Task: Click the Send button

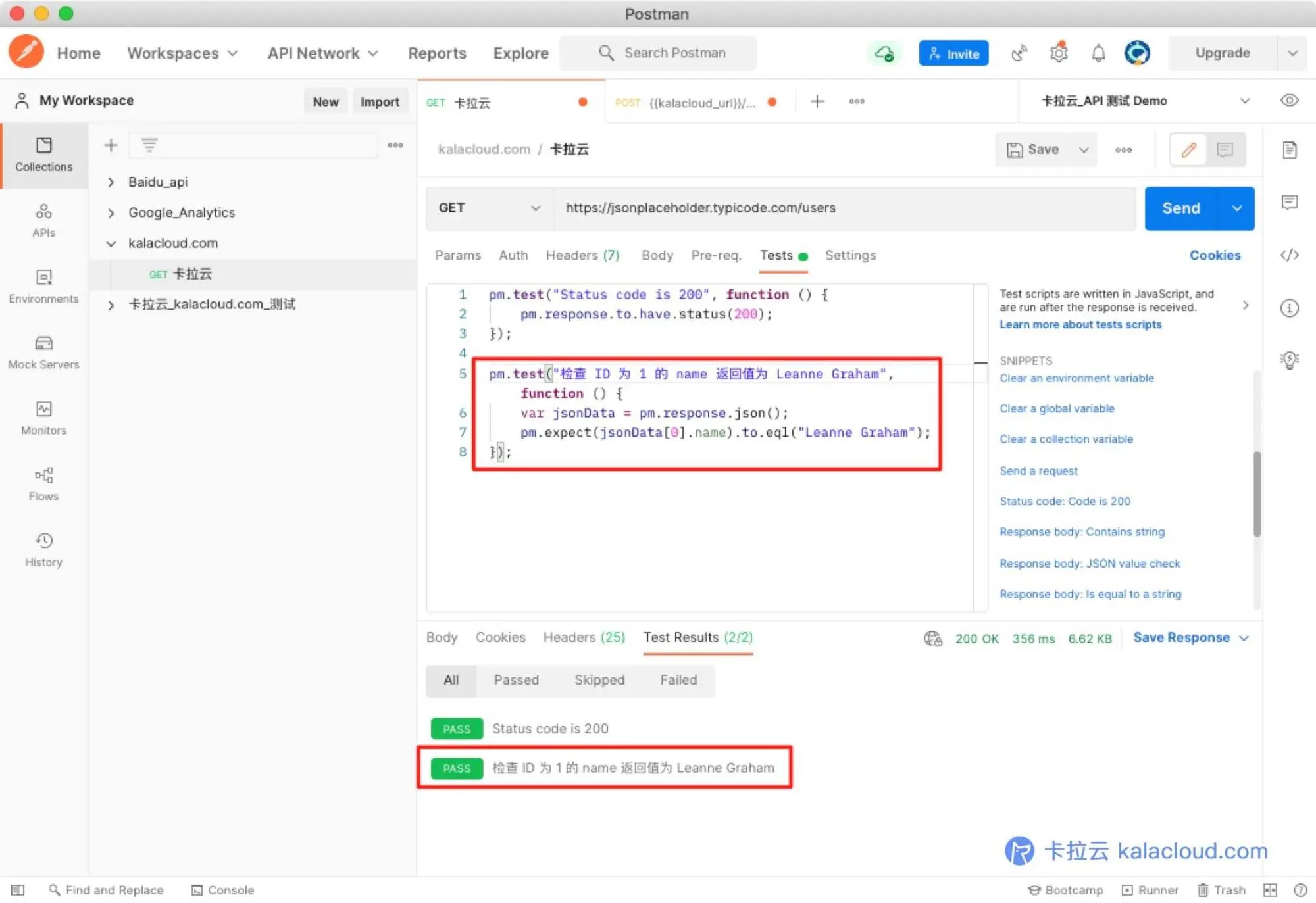Action: point(1181,208)
